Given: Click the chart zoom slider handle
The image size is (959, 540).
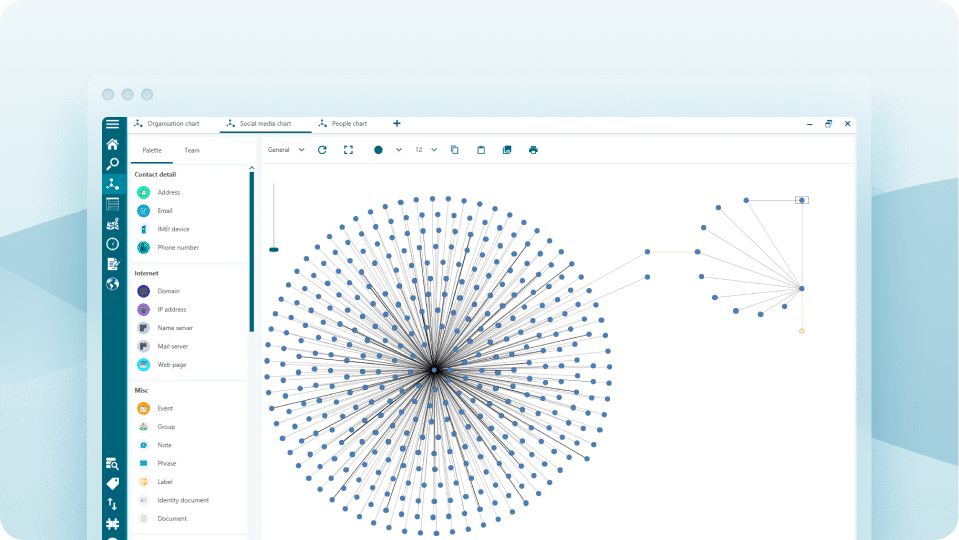Looking at the screenshot, I should [274, 250].
